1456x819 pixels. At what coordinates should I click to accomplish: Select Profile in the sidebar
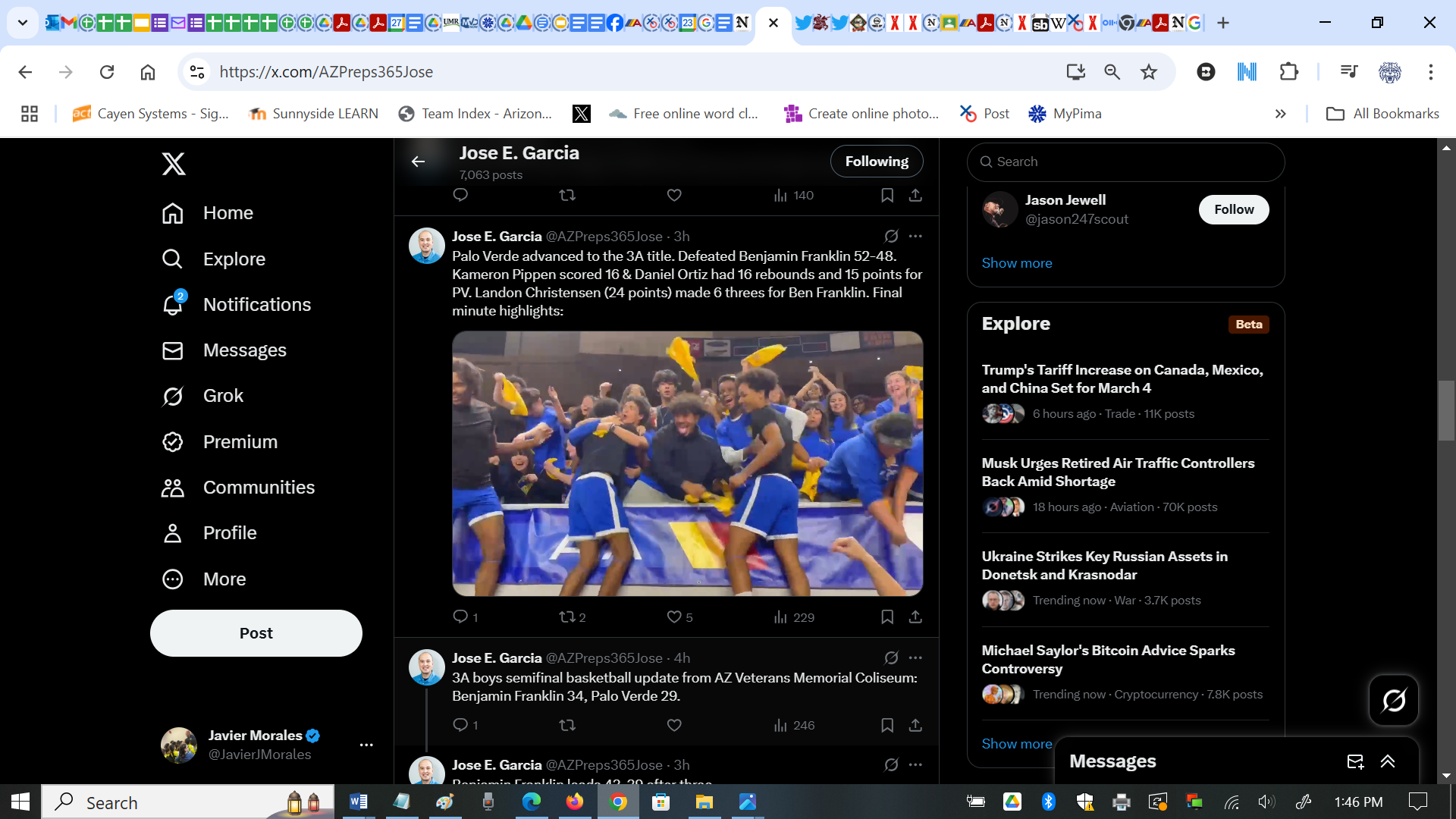click(x=229, y=533)
